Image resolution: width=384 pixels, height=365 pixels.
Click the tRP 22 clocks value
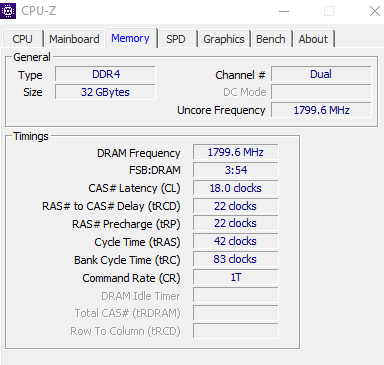pos(235,223)
